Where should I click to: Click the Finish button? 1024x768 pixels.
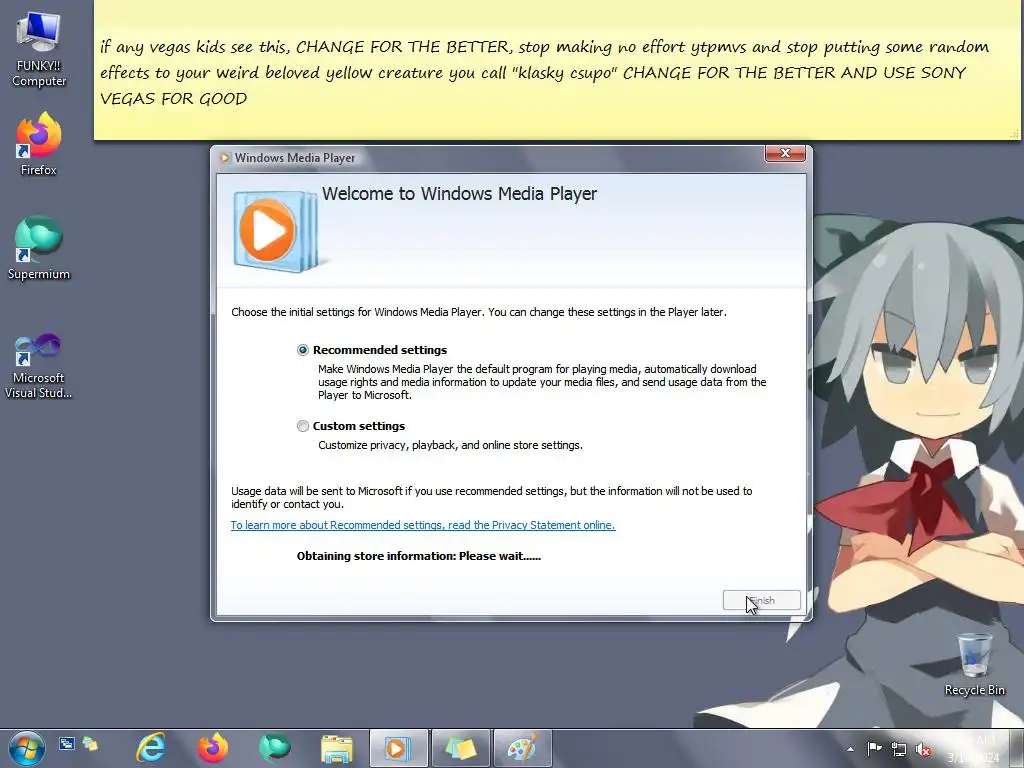pos(761,600)
